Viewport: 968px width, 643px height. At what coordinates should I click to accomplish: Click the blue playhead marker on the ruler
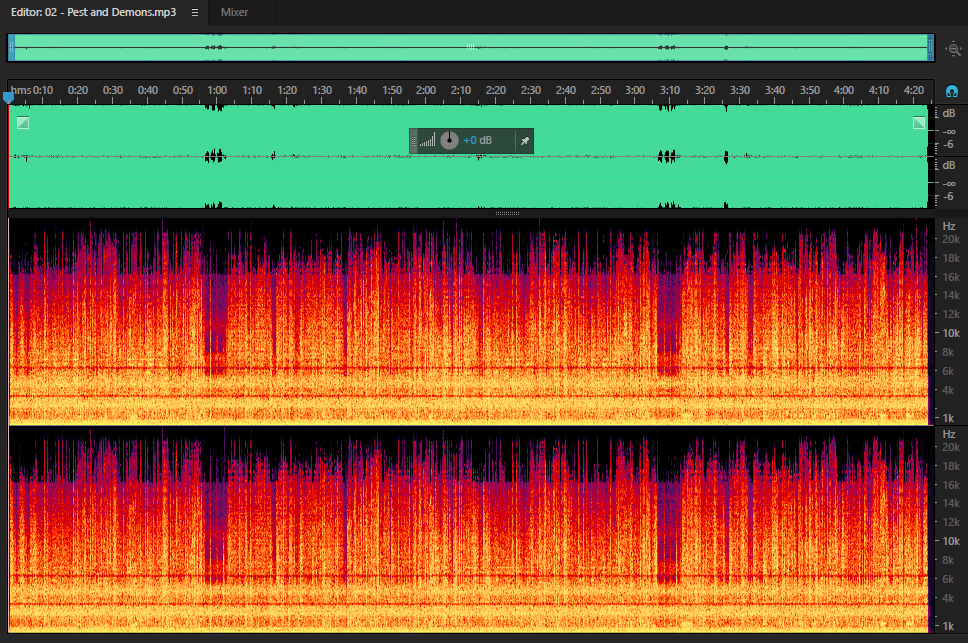[8, 97]
